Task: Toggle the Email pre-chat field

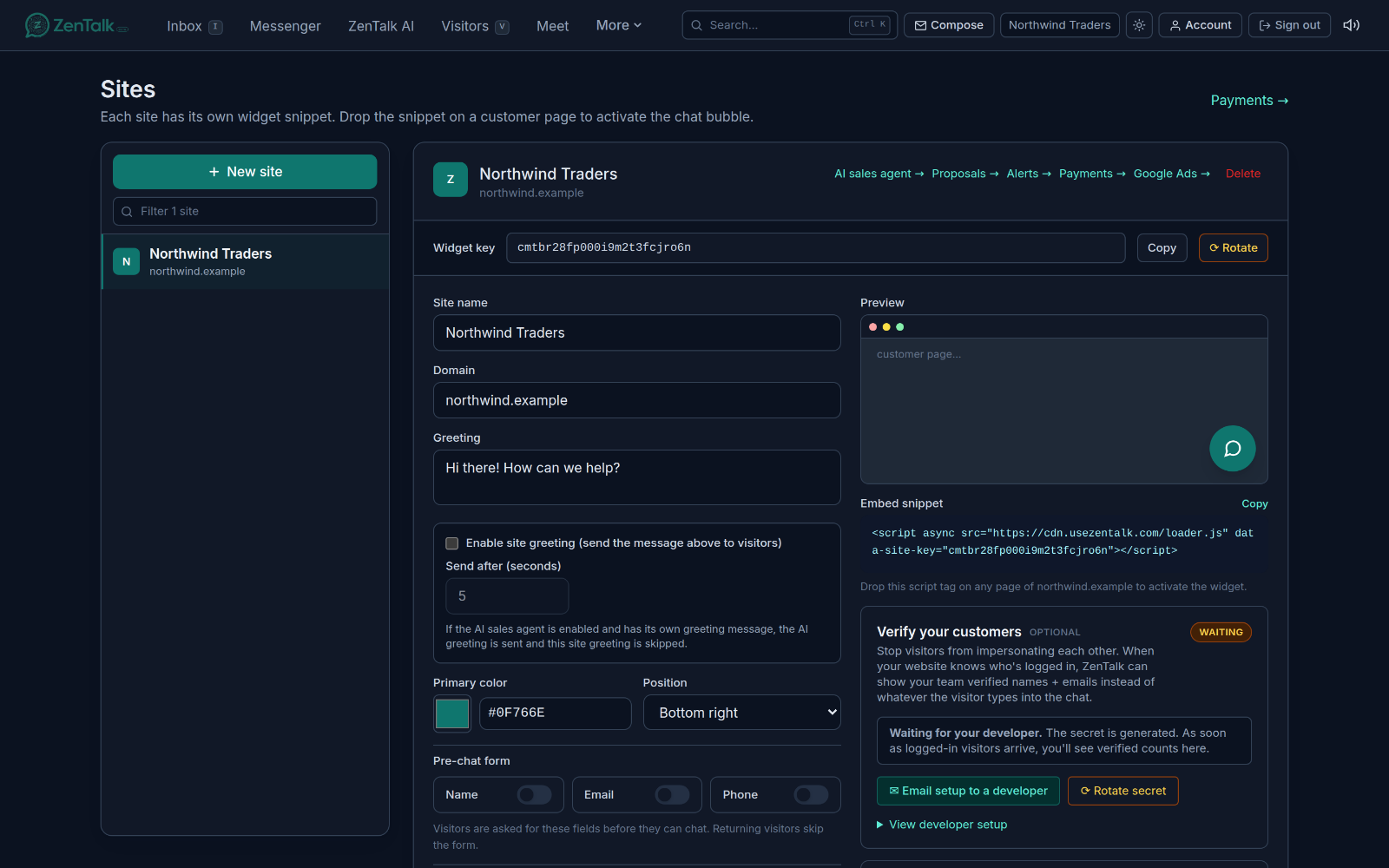Action: point(672,794)
